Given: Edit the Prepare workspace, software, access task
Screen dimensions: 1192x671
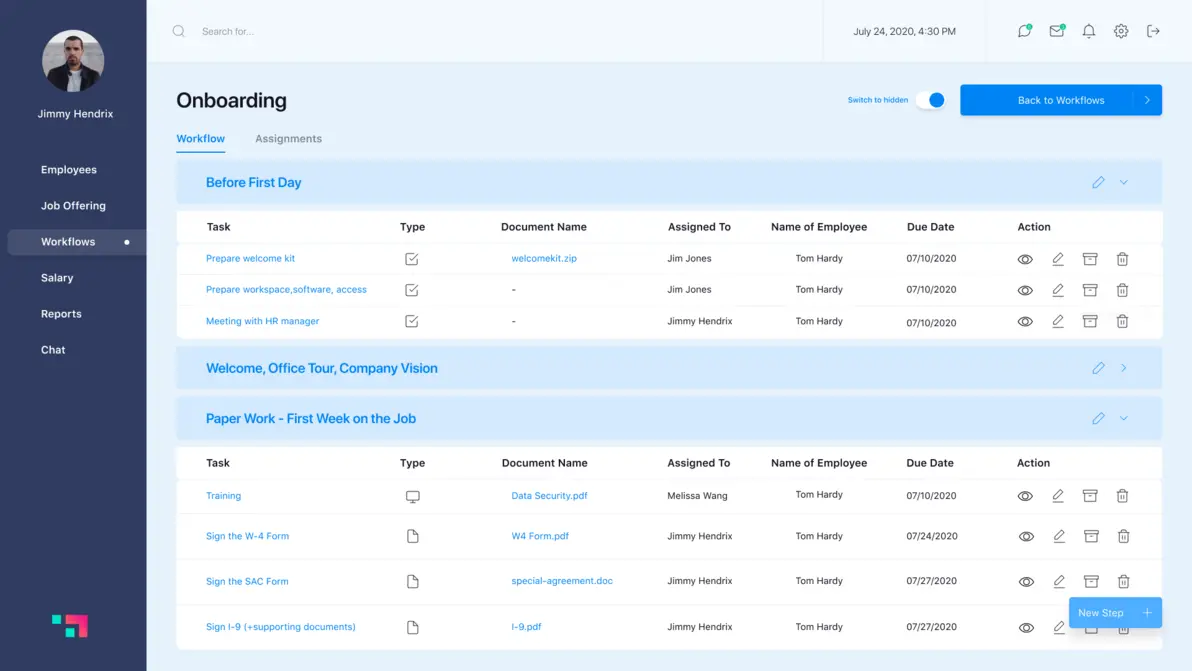Looking at the screenshot, I should [x=1057, y=290].
